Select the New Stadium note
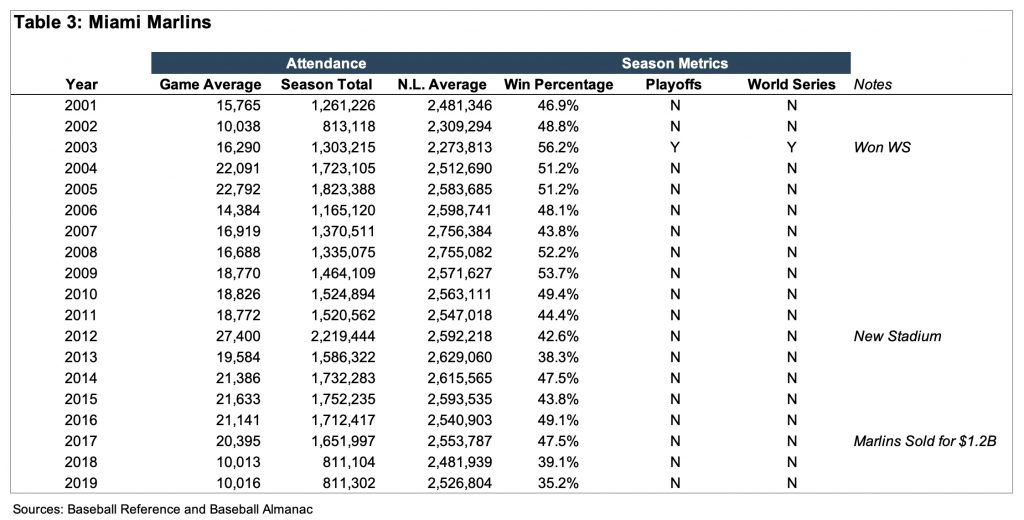The height and width of the screenshot is (520, 1024). (897, 336)
